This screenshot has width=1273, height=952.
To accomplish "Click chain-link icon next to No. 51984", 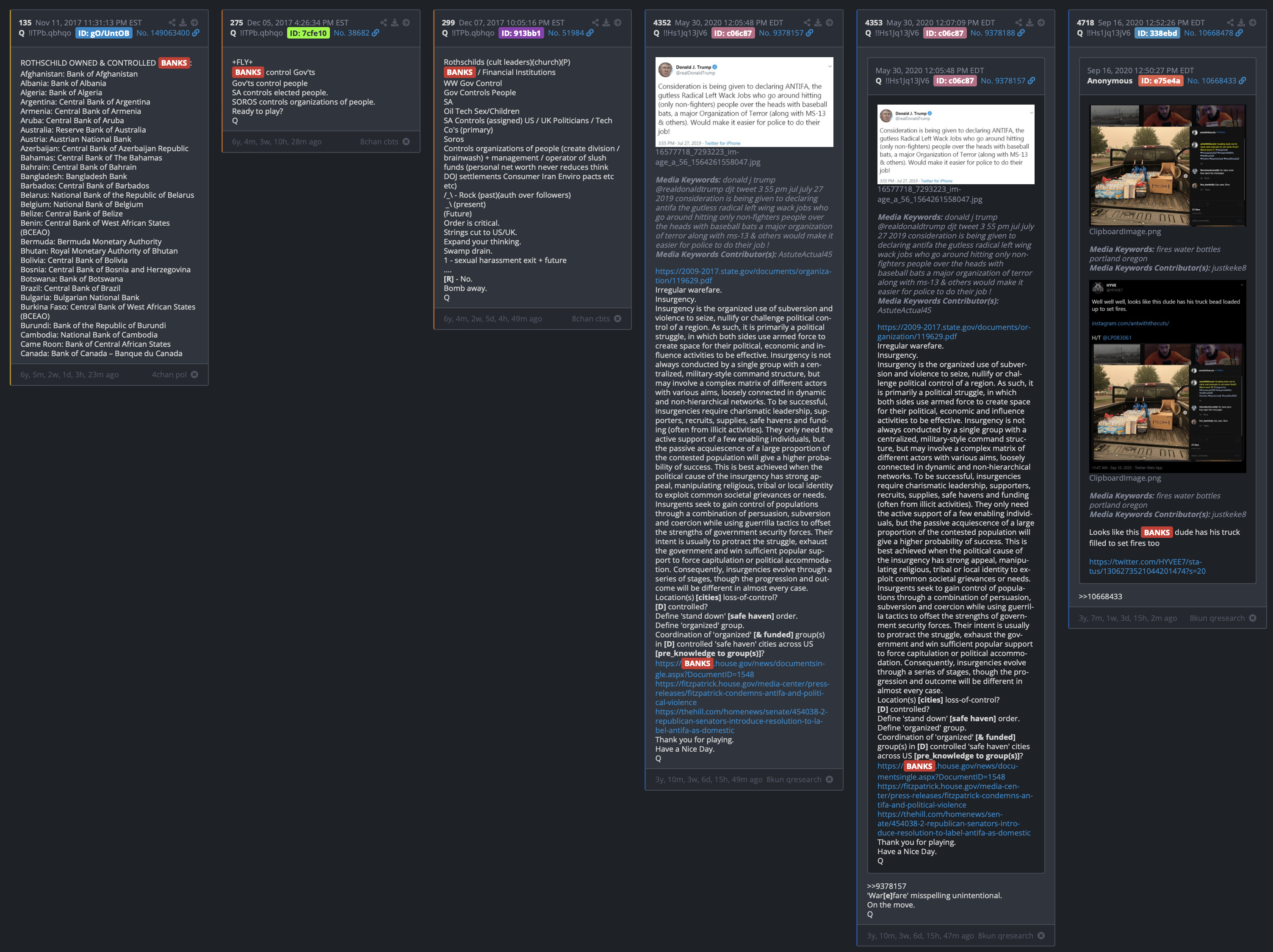I will coord(590,33).
